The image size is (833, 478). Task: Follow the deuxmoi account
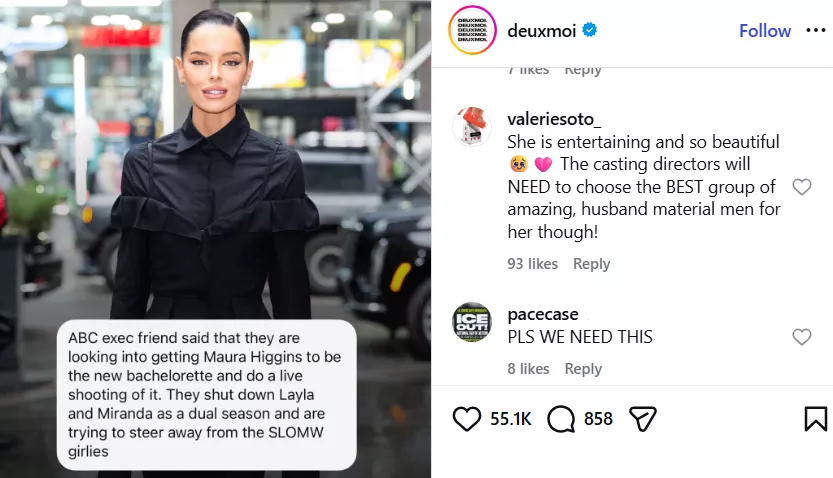coord(765,31)
